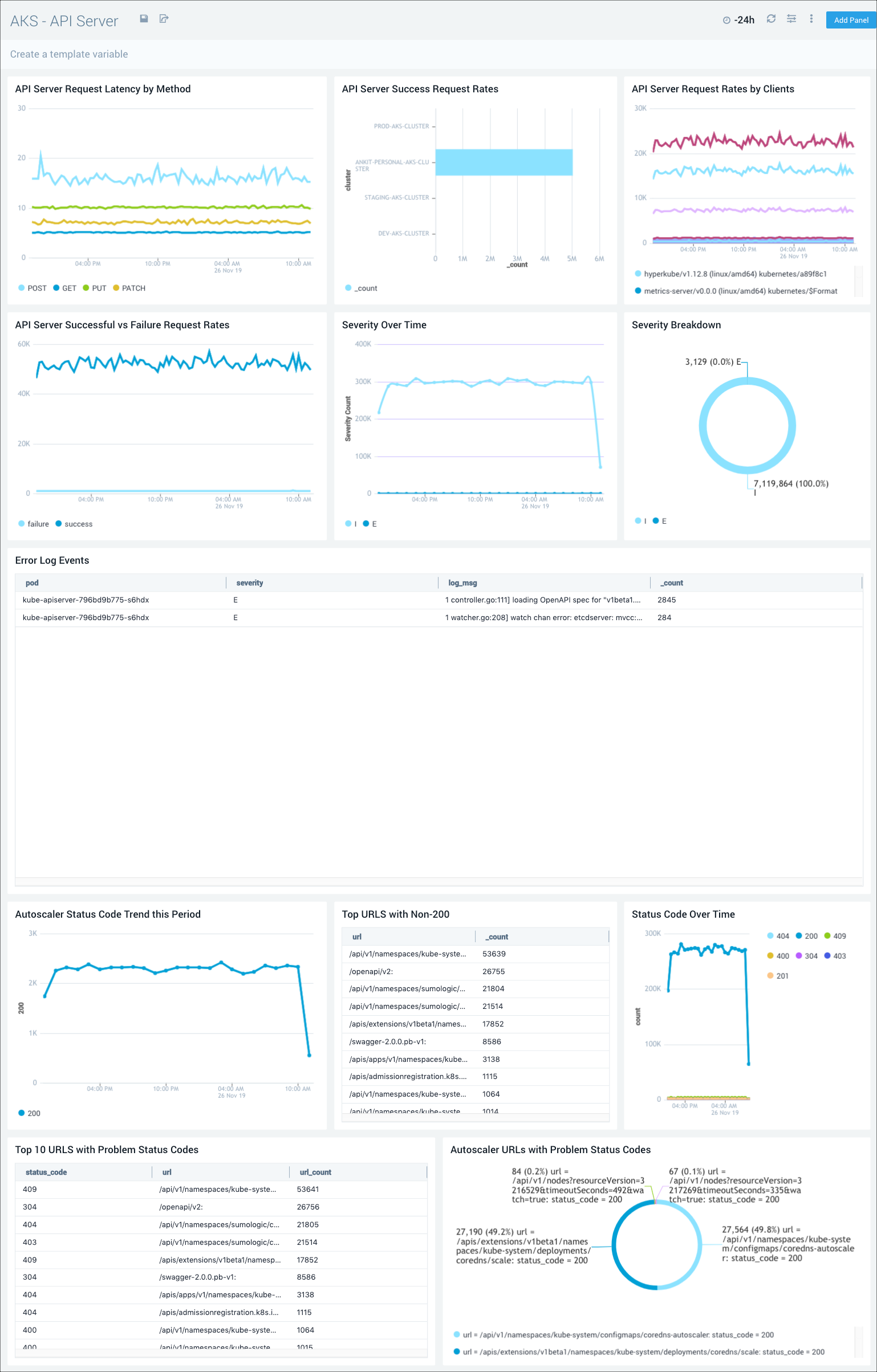Click the share dashboard icon

pyautogui.click(x=164, y=19)
